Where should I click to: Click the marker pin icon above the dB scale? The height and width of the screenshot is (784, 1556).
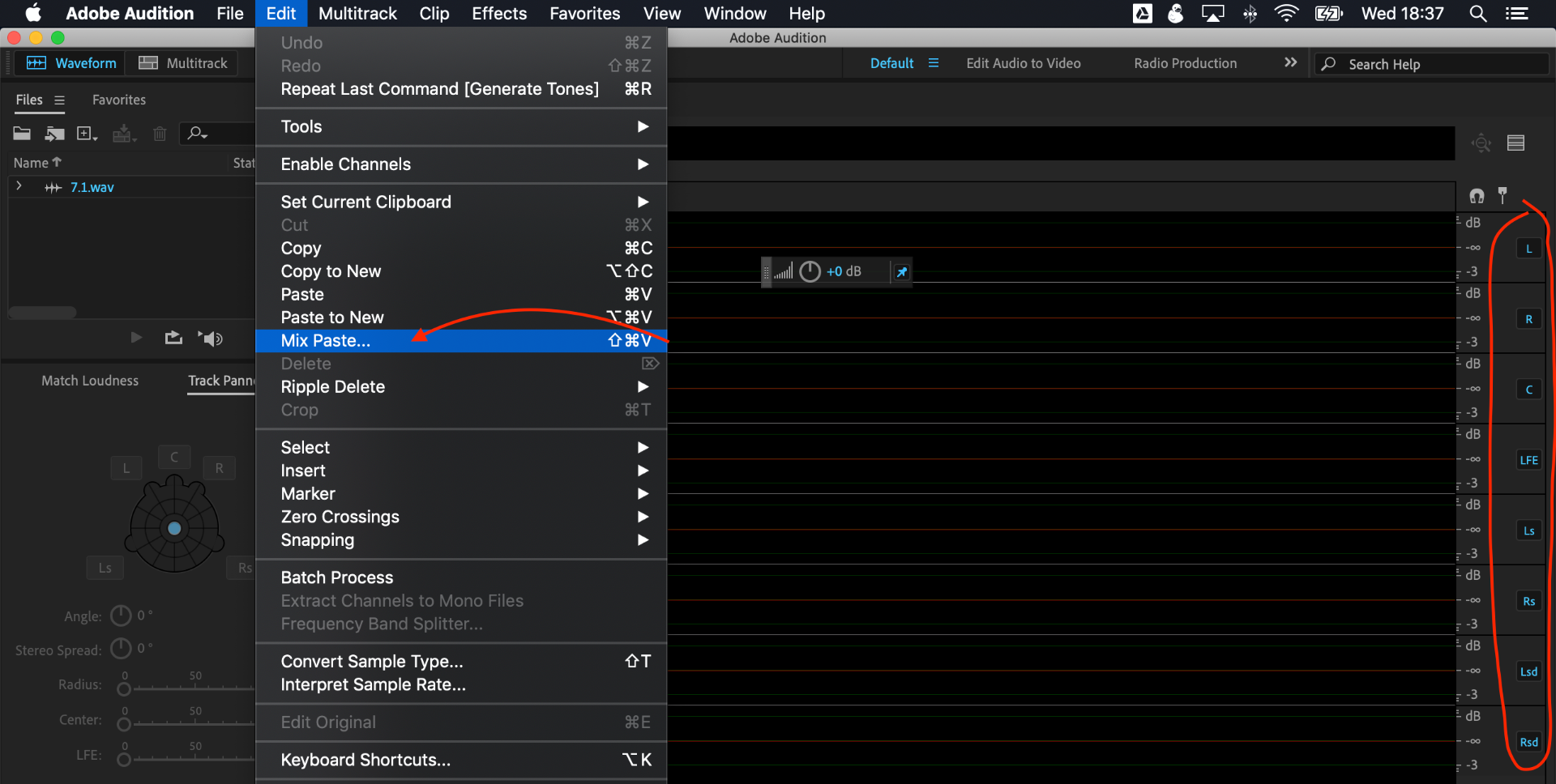click(x=1503, y=195)
